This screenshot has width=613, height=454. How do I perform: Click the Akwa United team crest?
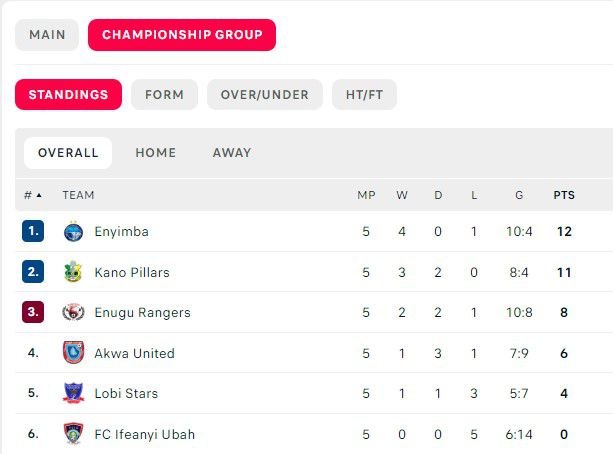click(73, 353)
